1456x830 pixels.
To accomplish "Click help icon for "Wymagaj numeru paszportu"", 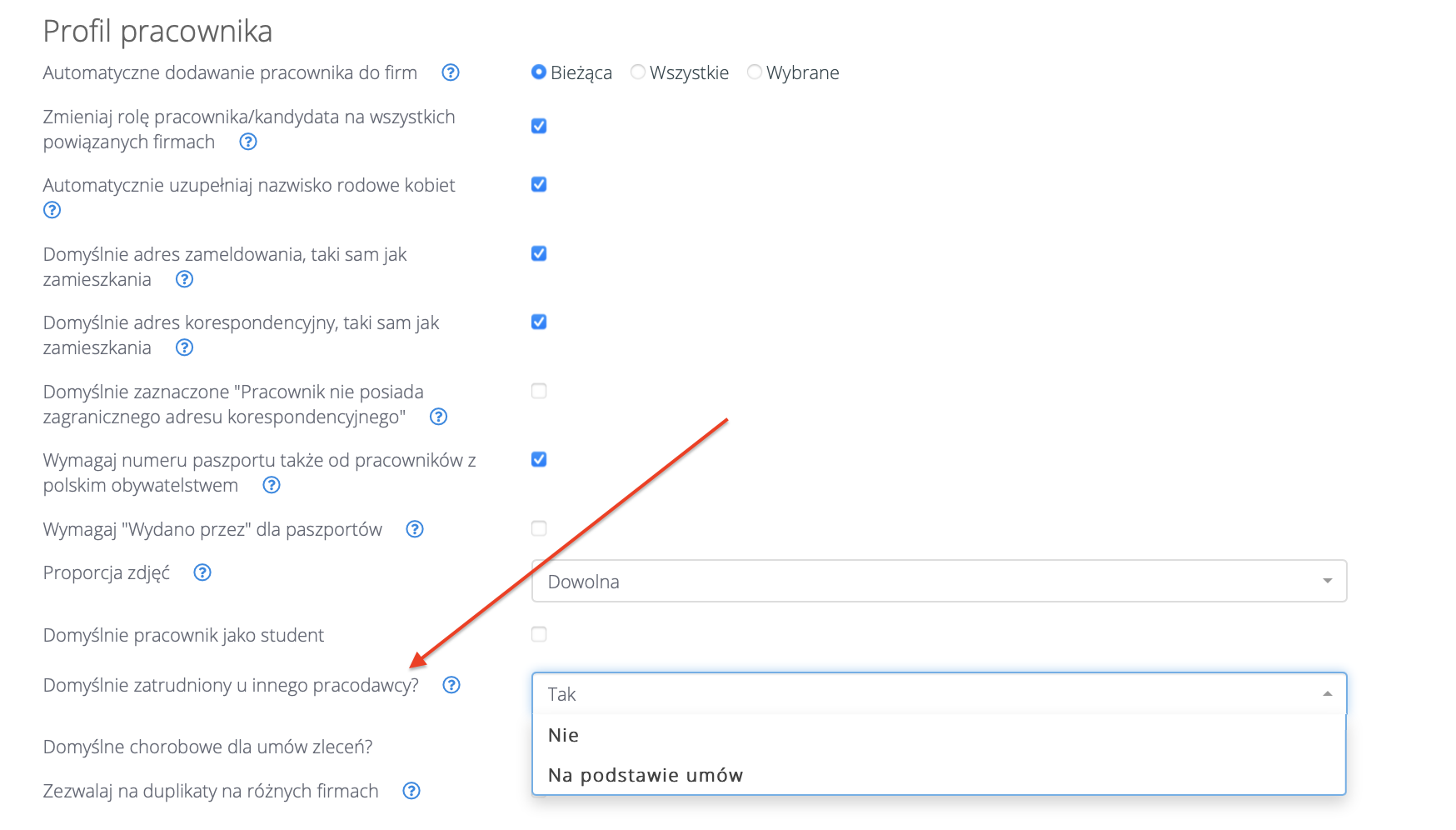I will click(x=272, y=485).
